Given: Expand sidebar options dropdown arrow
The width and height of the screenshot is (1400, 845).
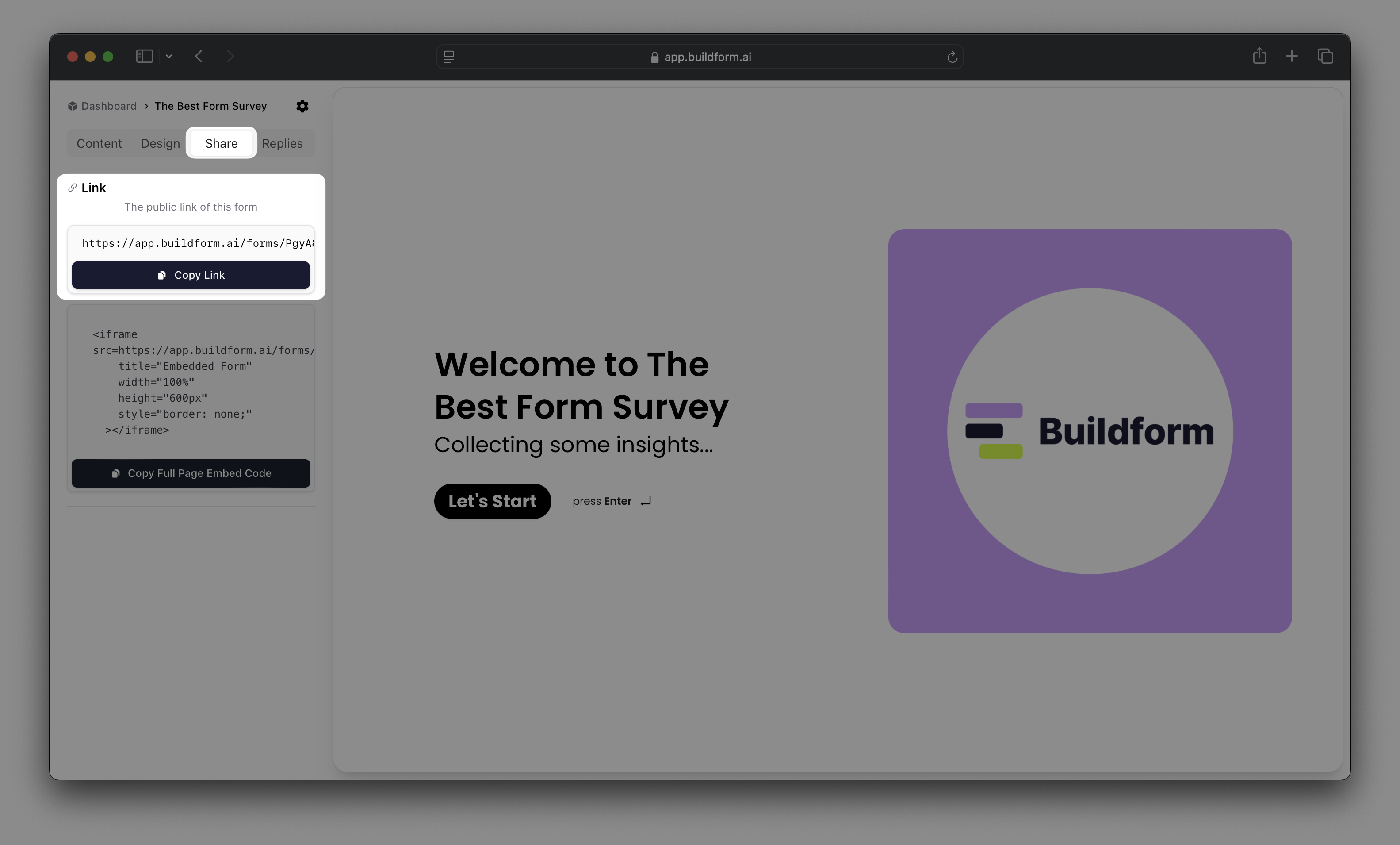Looking at the screenshot, I should coord(169,56).
